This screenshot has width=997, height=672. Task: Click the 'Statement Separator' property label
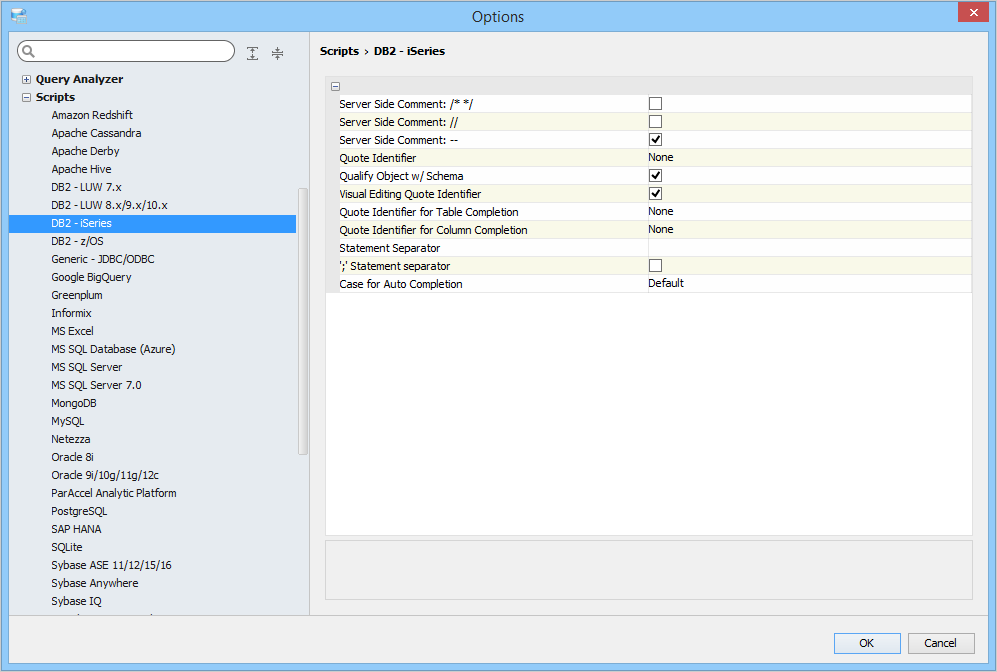coord(390,248)
